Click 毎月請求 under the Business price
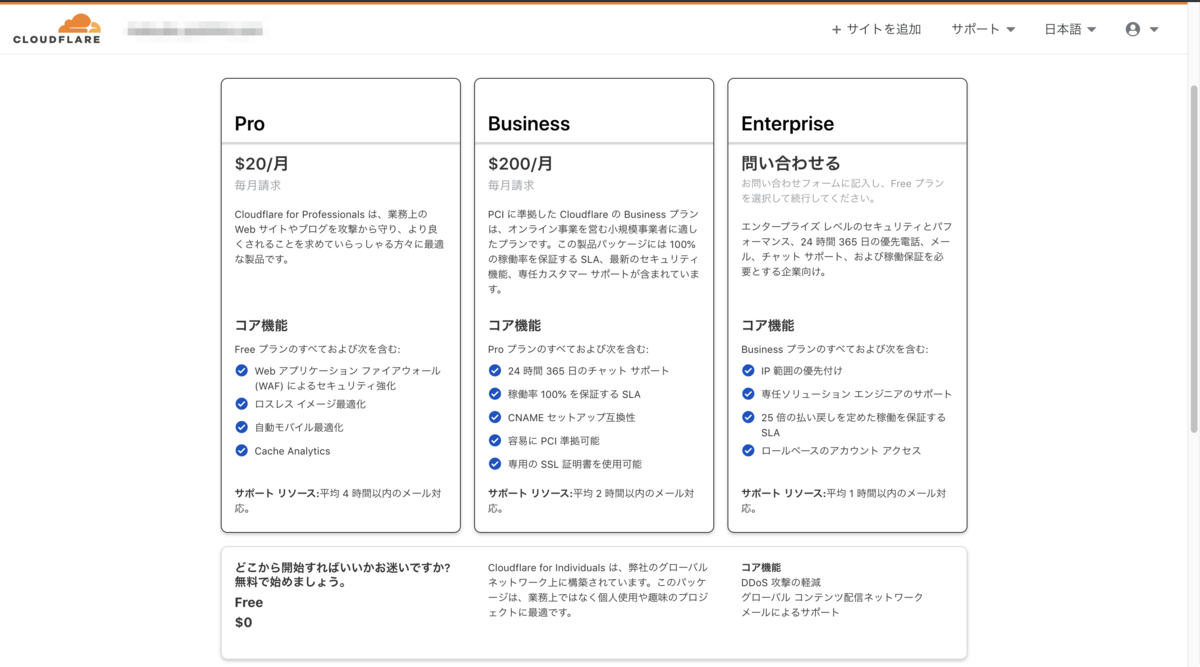The width and height of the screenshot is (1200, 667). [x=511, y=185]
